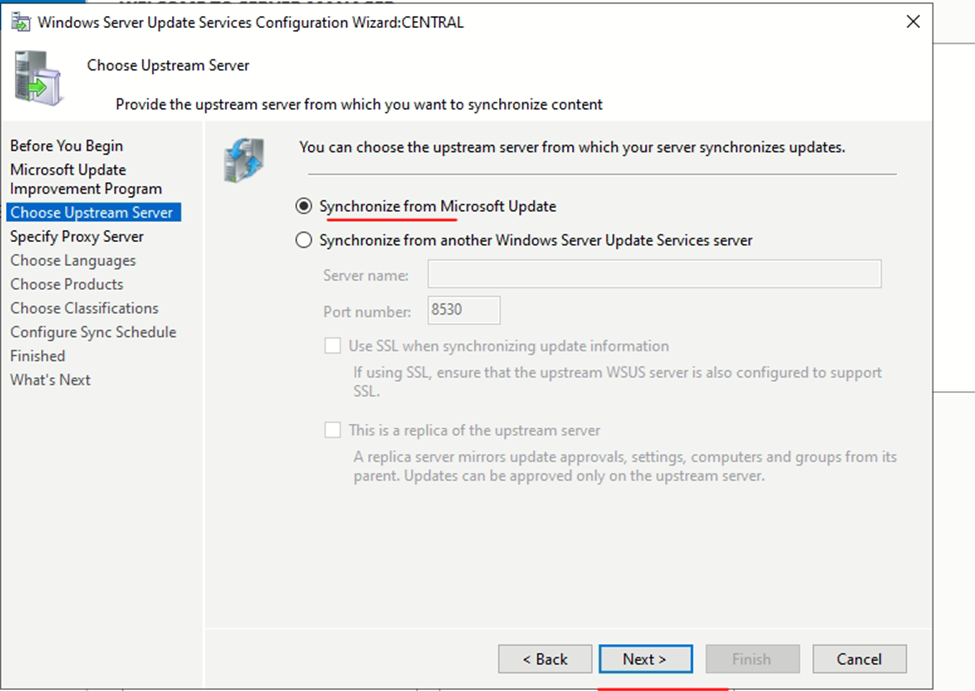Jump to Choose Languages step
The width and height of the screenshot is (975, 691).
coord(73,260)
